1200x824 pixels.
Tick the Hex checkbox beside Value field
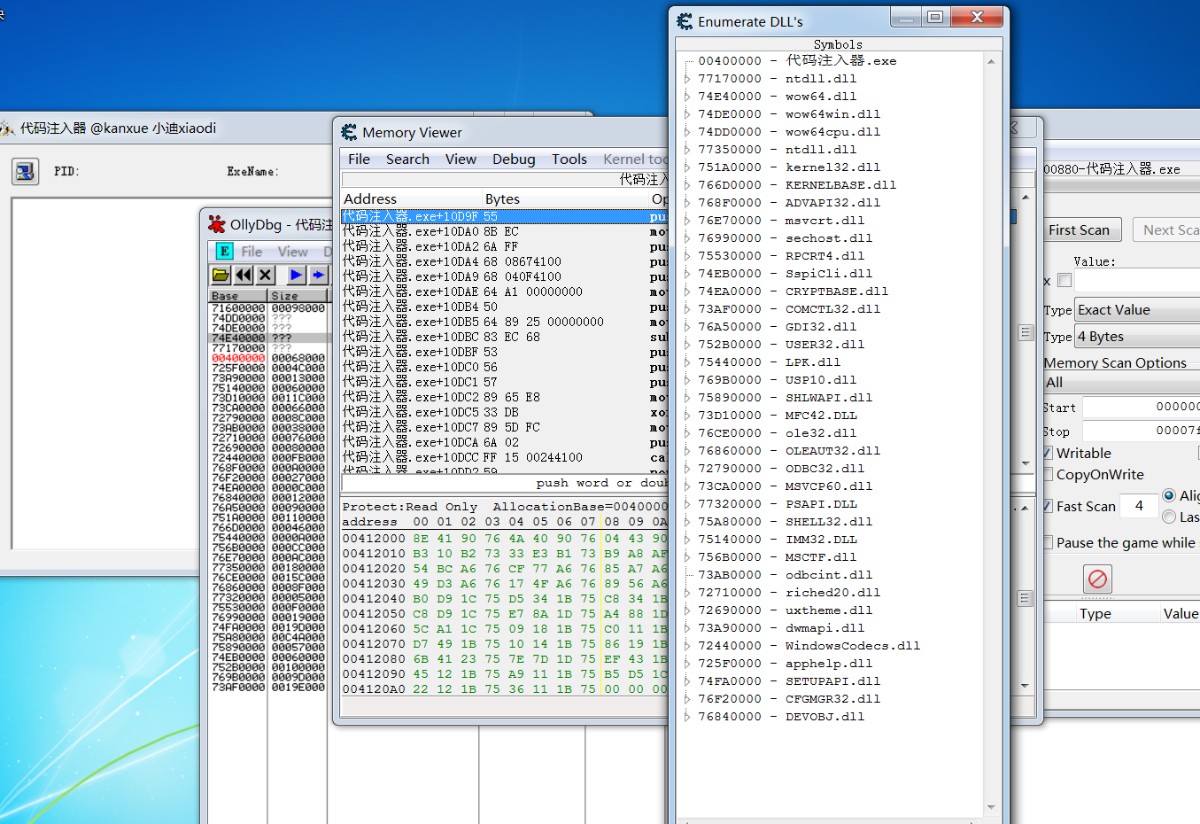1064,281
